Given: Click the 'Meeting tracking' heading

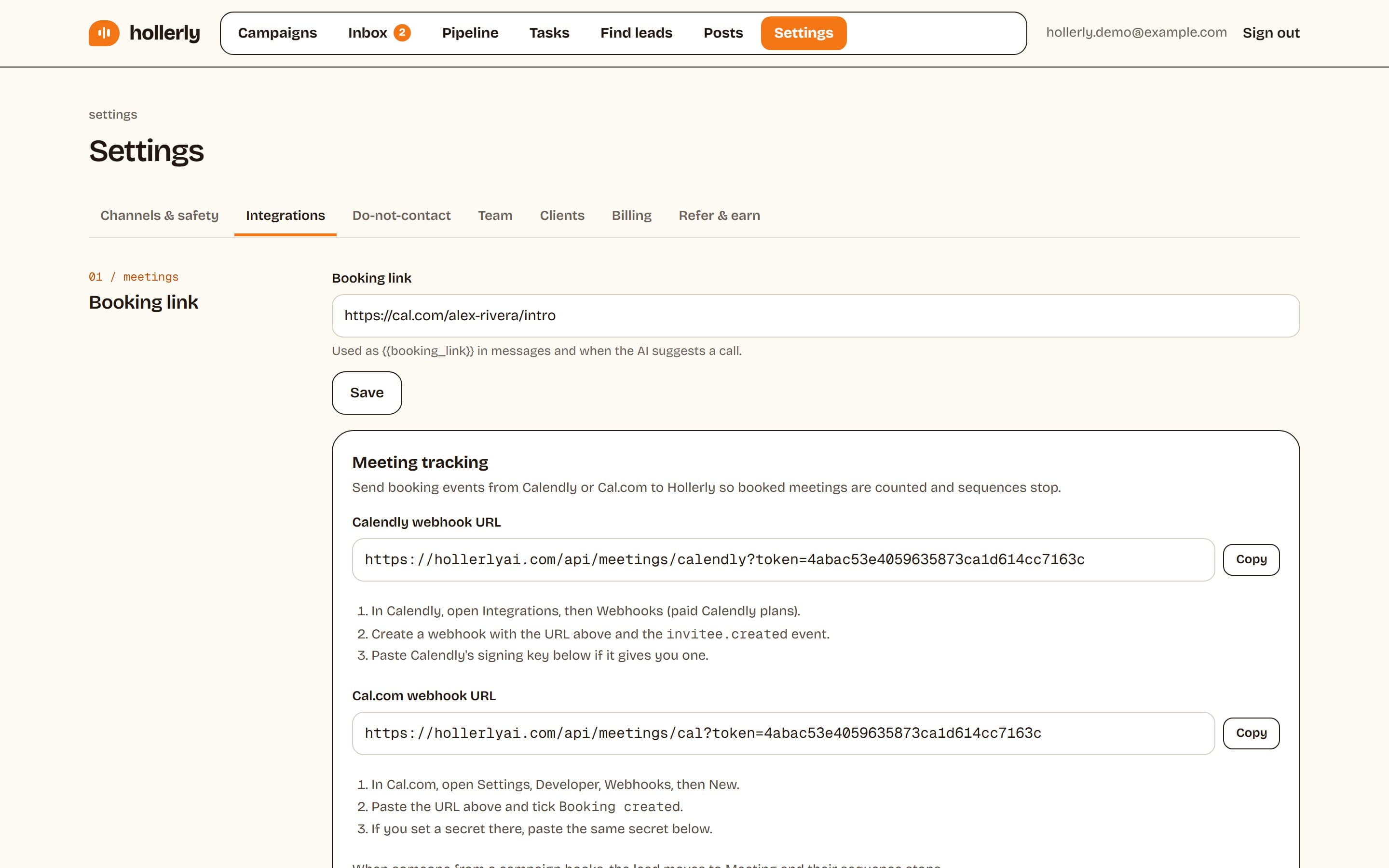Looking at the screenshot, I should [x=420, y=462].
